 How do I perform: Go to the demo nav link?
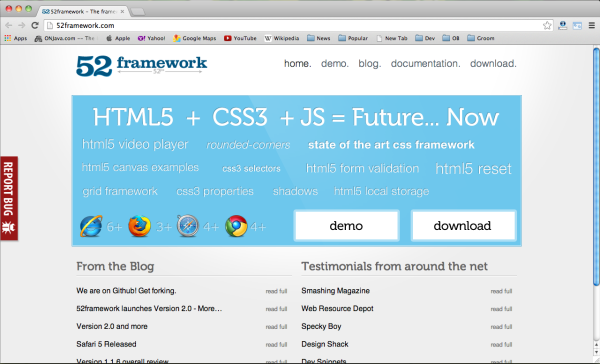335,64
